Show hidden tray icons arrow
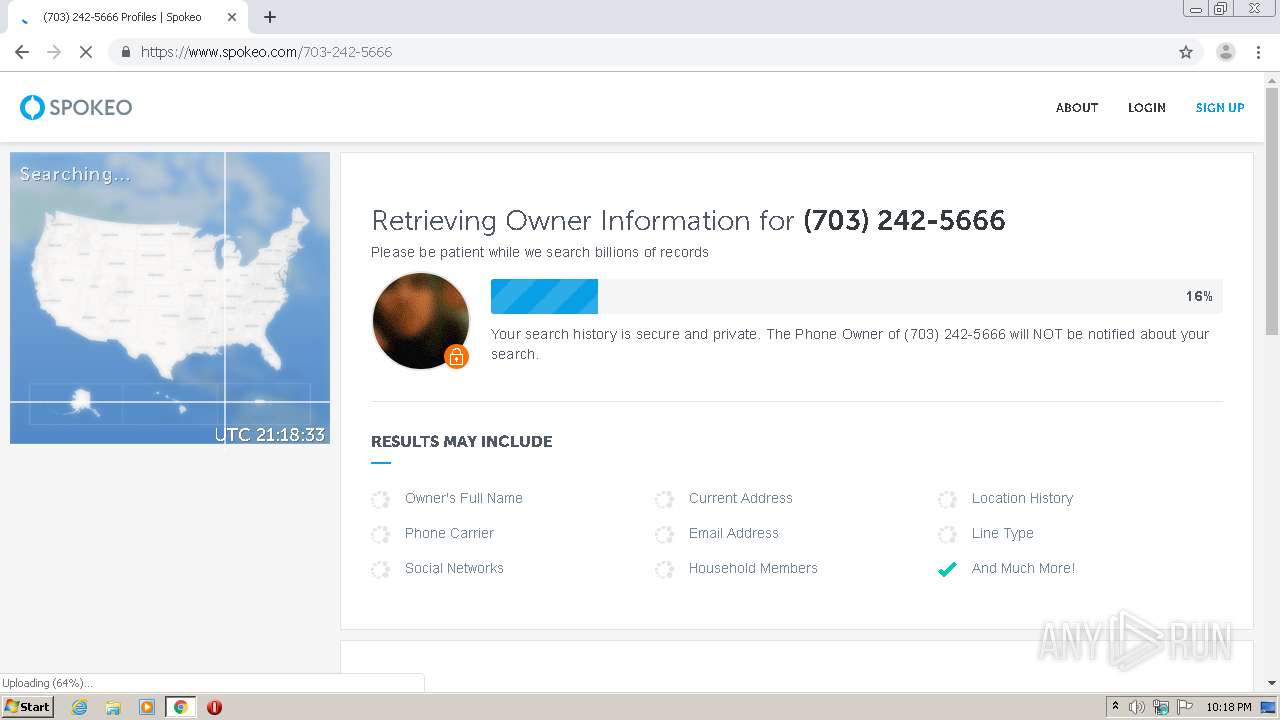The height and width of the screenshot is (720, 1280). click(1115, 707)
